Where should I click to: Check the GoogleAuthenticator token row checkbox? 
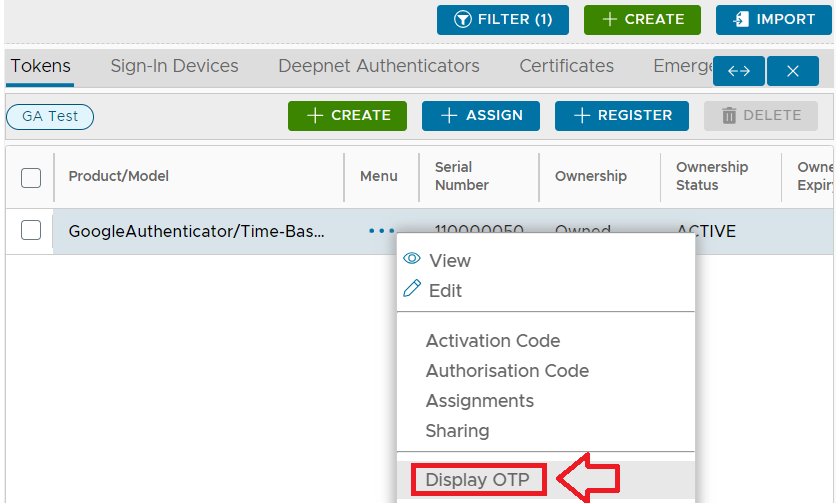coord(31,231)
